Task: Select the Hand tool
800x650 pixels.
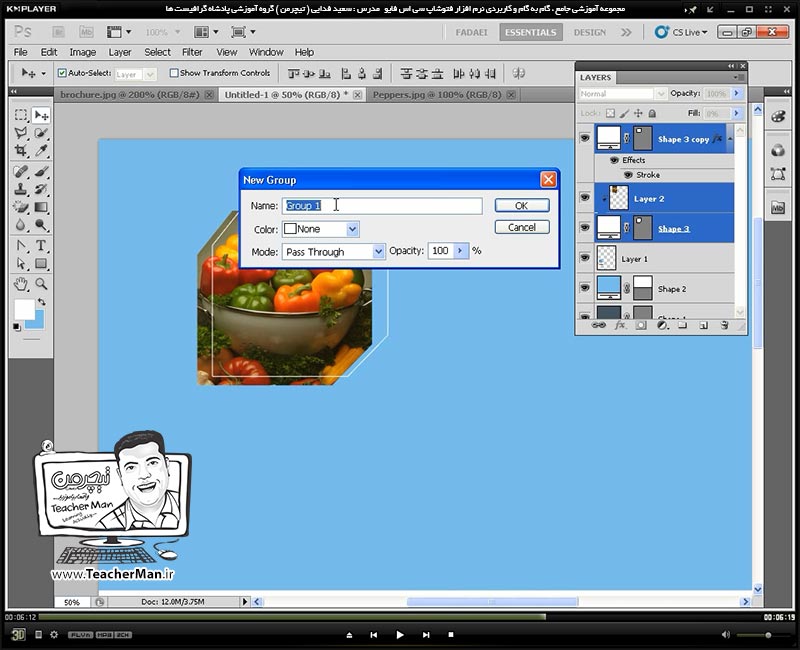Action: pyautogui.click(x=20, y=284)
